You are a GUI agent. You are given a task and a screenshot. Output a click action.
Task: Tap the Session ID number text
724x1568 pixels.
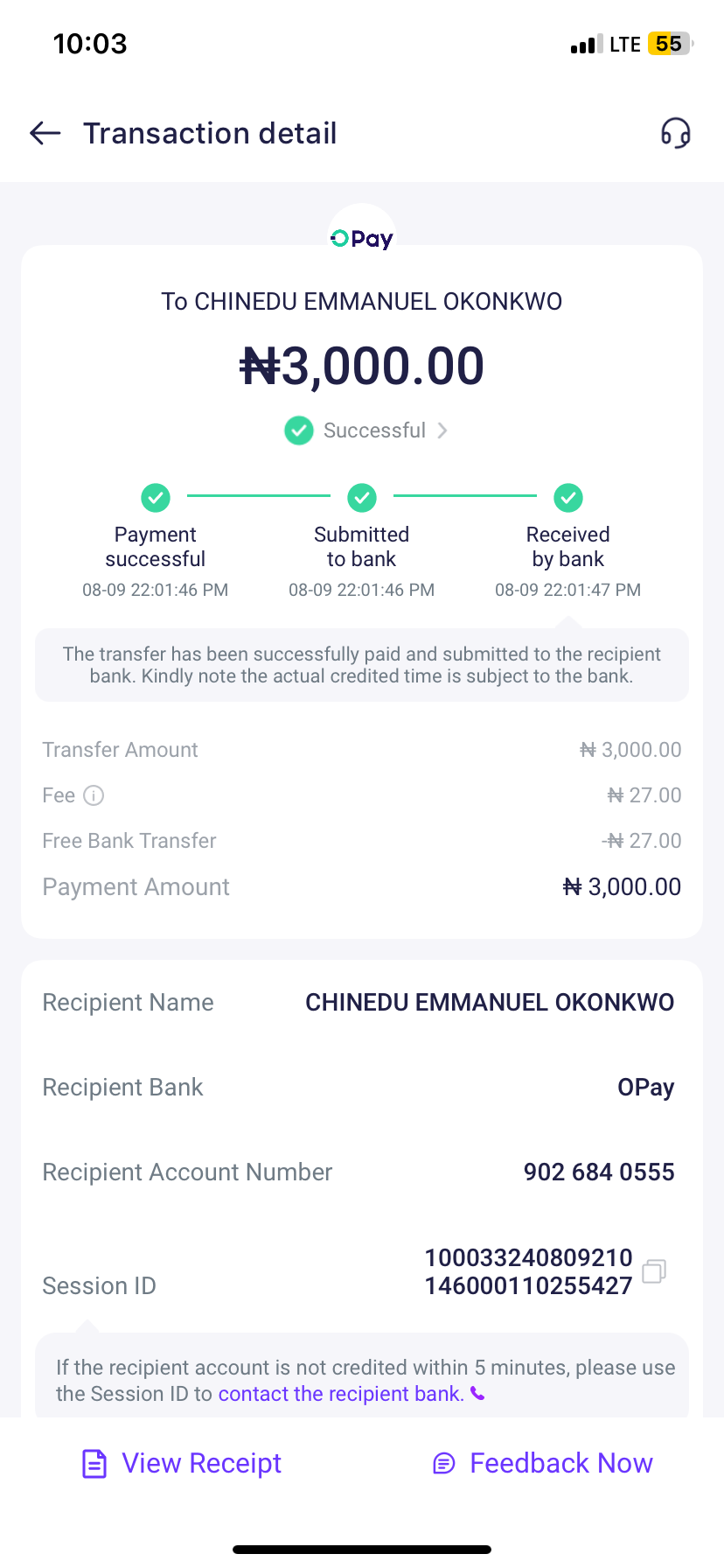coord(528,1271)
